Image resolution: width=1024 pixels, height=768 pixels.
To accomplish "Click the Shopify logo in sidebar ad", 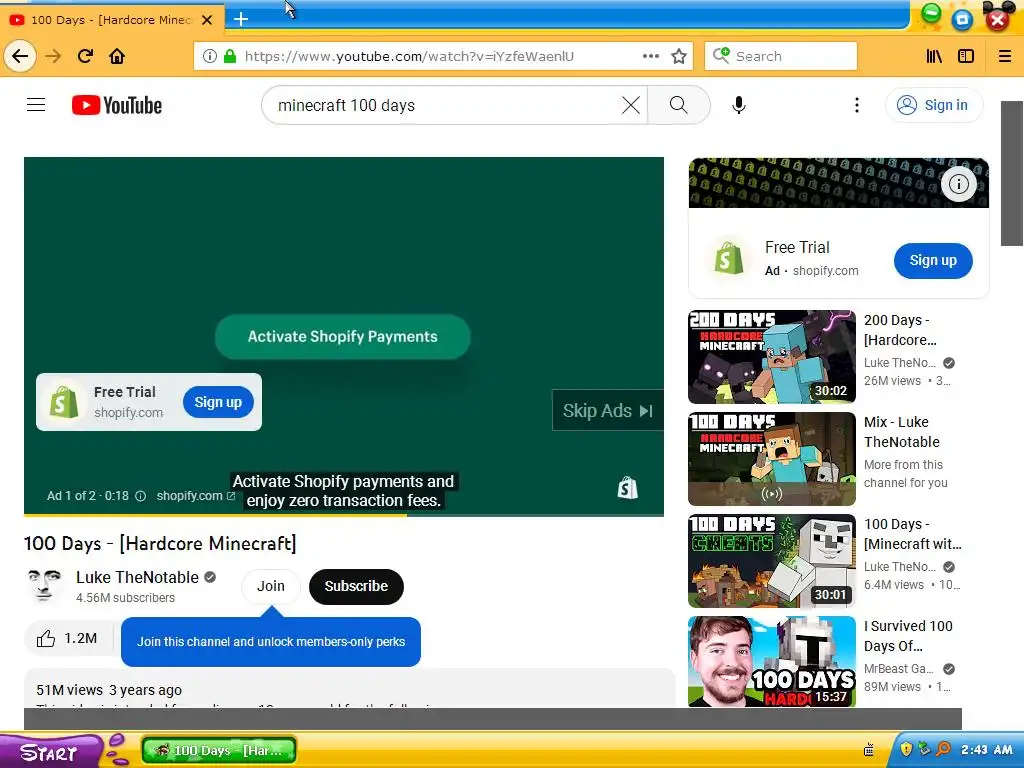I will tap(729, 259).
